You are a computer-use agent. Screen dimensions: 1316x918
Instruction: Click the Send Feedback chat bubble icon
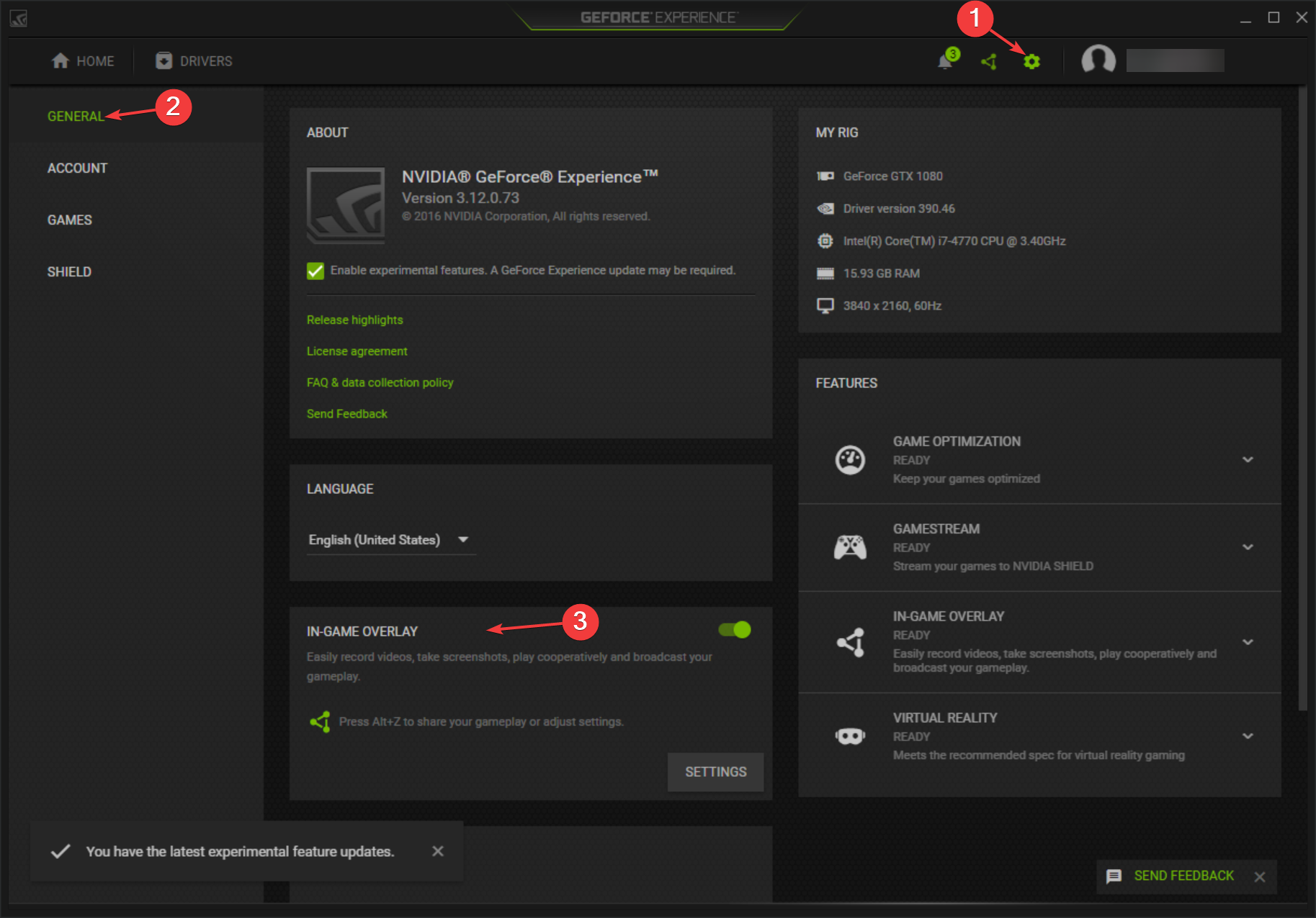coord(1114,876)
